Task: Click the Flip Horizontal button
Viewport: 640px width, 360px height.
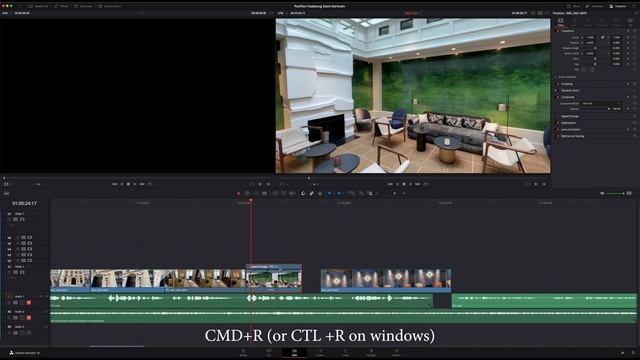Action: tap(584, 70)
